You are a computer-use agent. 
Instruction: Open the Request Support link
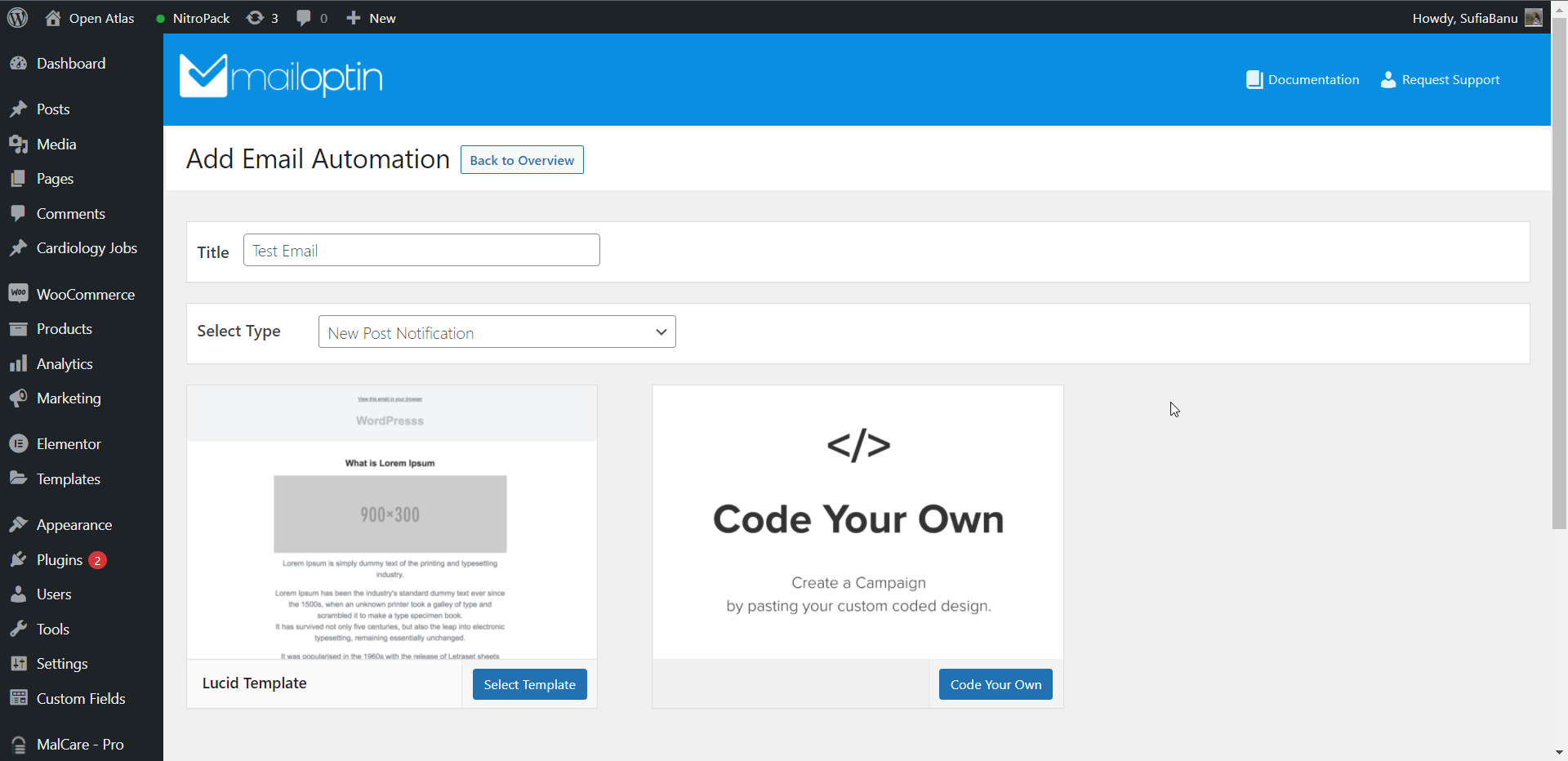click(1441, 79)
